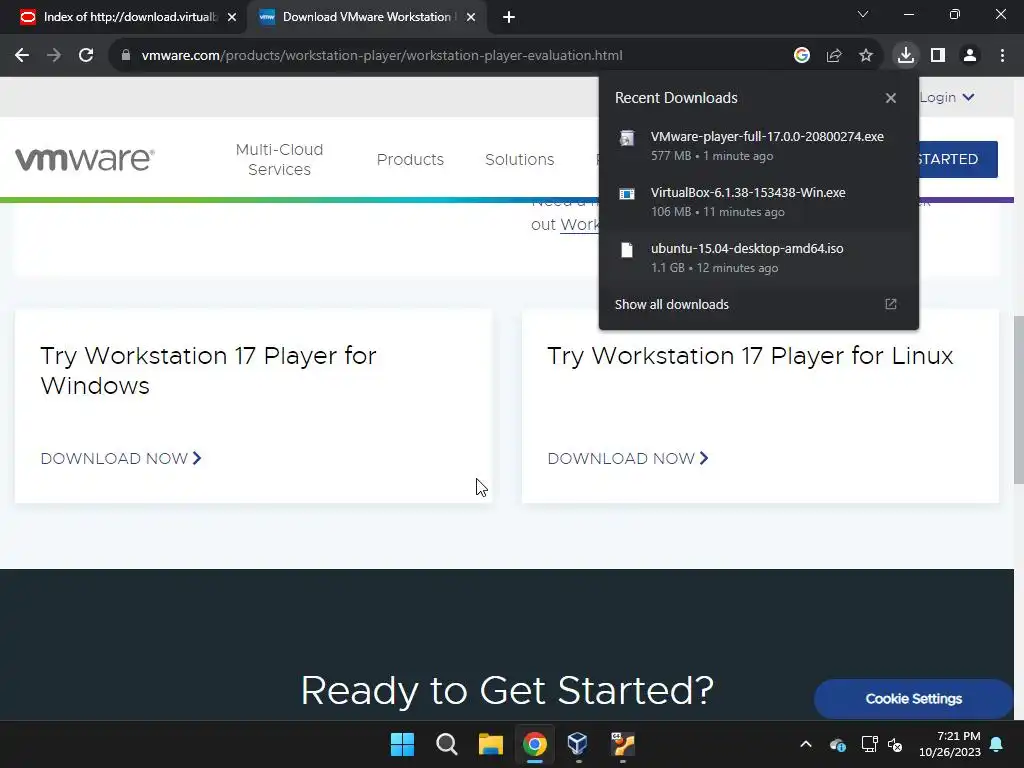
Task: Close the VMware Workstation tab
Action: click(470, 18)
